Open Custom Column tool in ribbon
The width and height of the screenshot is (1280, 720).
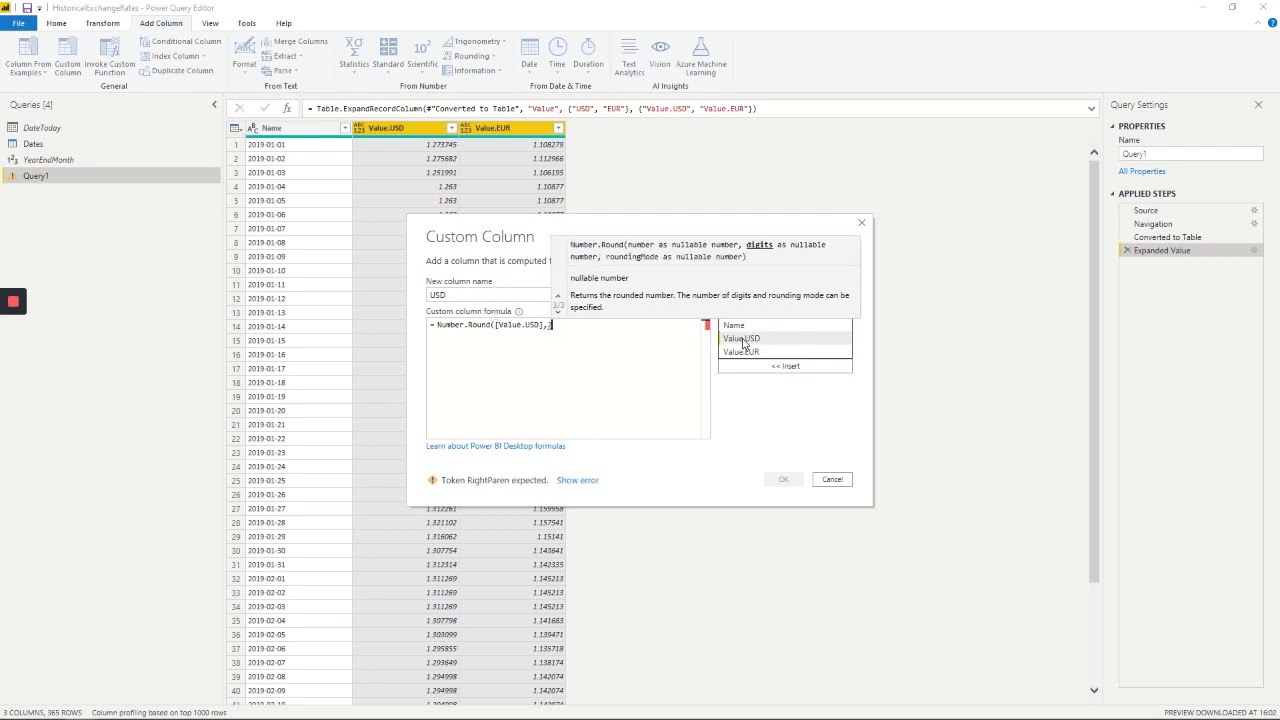coord(67,57)
